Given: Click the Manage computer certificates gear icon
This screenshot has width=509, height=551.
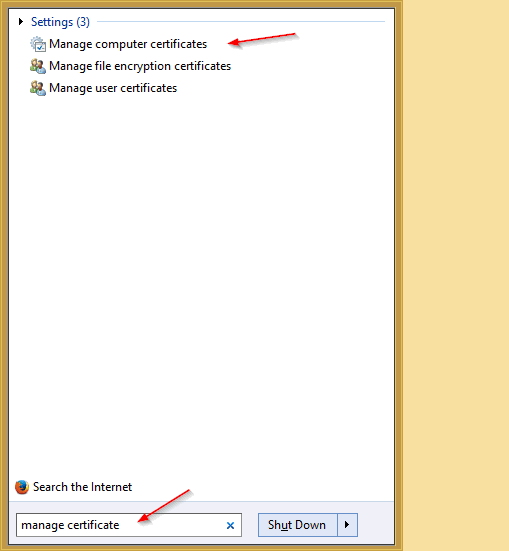Looking at the screenshot, I should coord(38,44).
